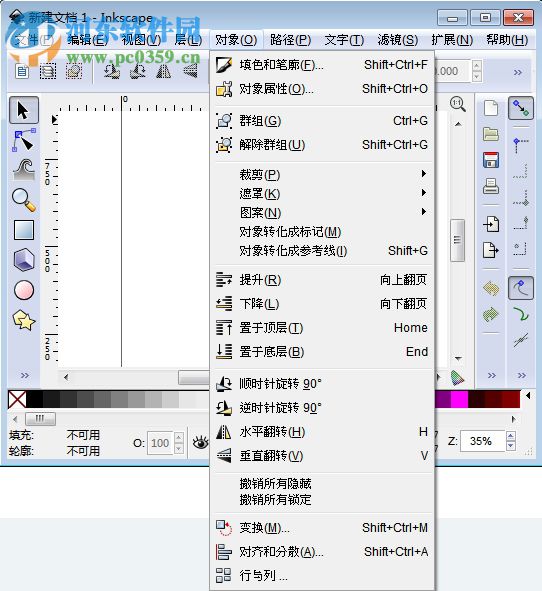Select the Zoom magnifier tool

(24, 200)
